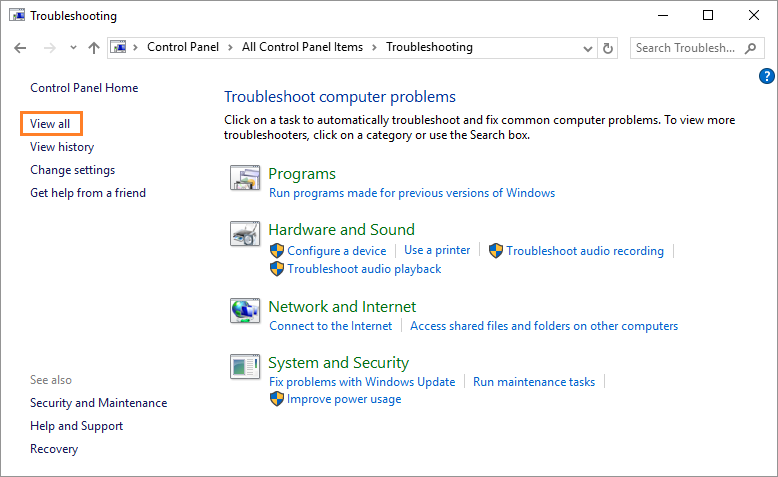
Task: Open Change settings link
Action: point(72,170)
